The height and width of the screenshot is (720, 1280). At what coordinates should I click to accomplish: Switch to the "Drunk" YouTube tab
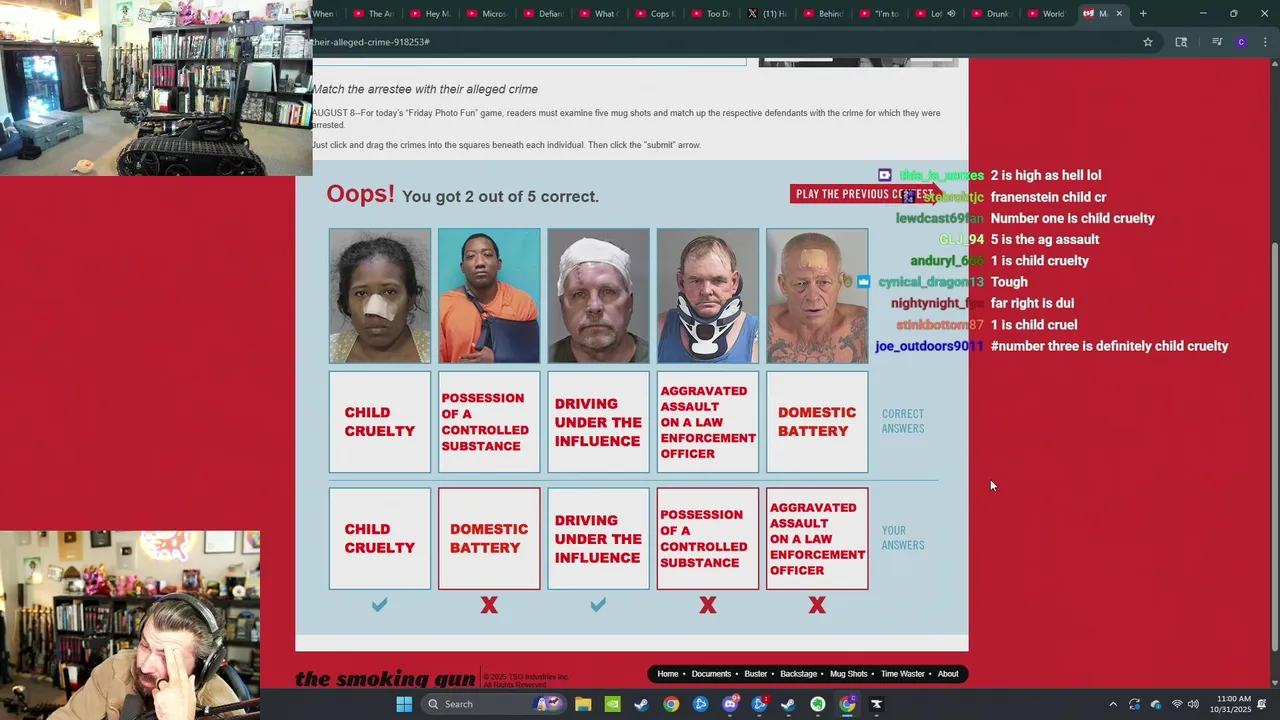[994, 13]
